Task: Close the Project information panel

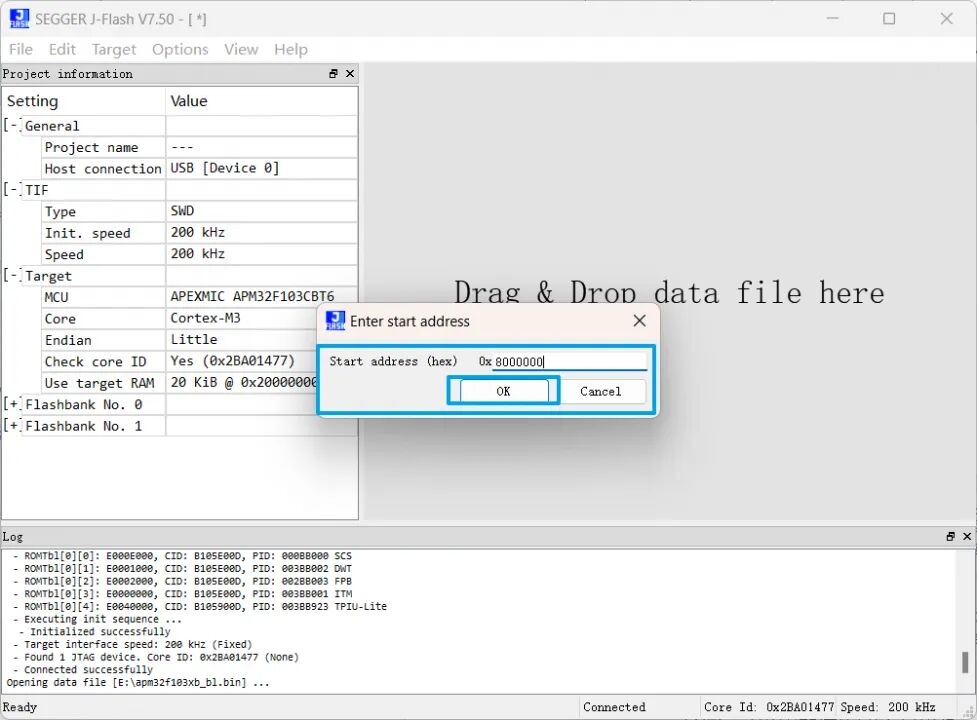Action: click(x=349, y=73)
